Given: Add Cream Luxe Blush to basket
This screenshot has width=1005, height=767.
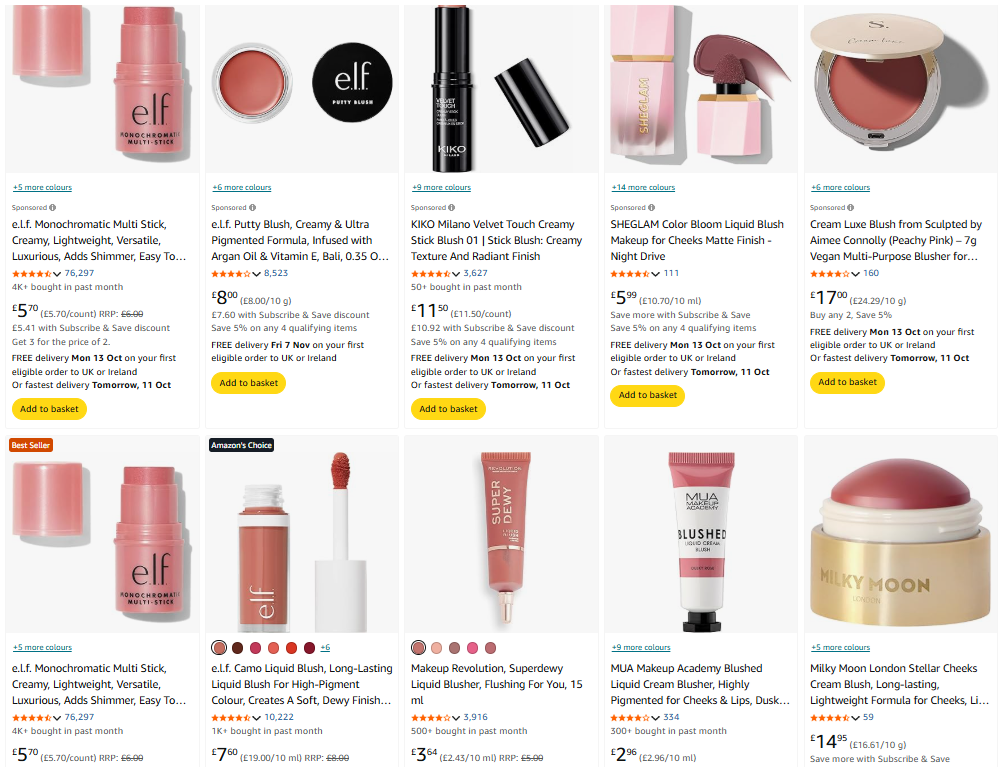Looking at the screenshot, I should tap(847, 383).
